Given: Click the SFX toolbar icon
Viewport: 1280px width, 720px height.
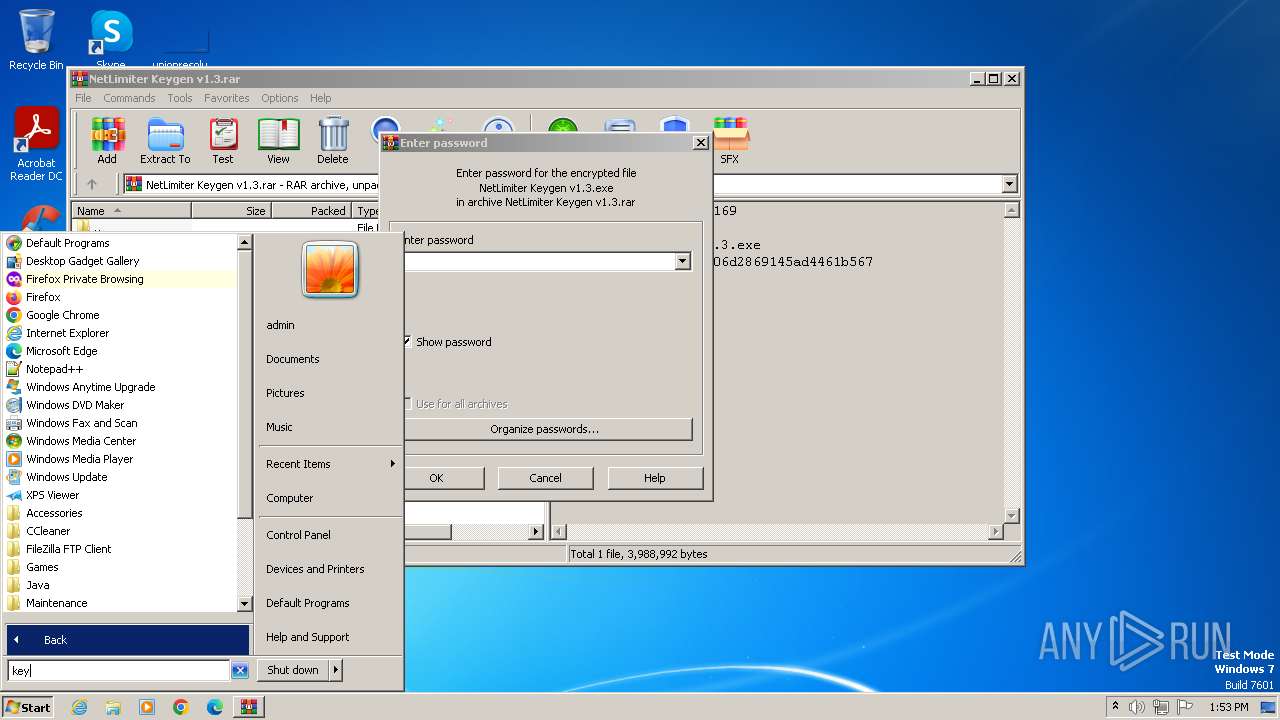Looking at the screenshot, I should tap(730, 140).
